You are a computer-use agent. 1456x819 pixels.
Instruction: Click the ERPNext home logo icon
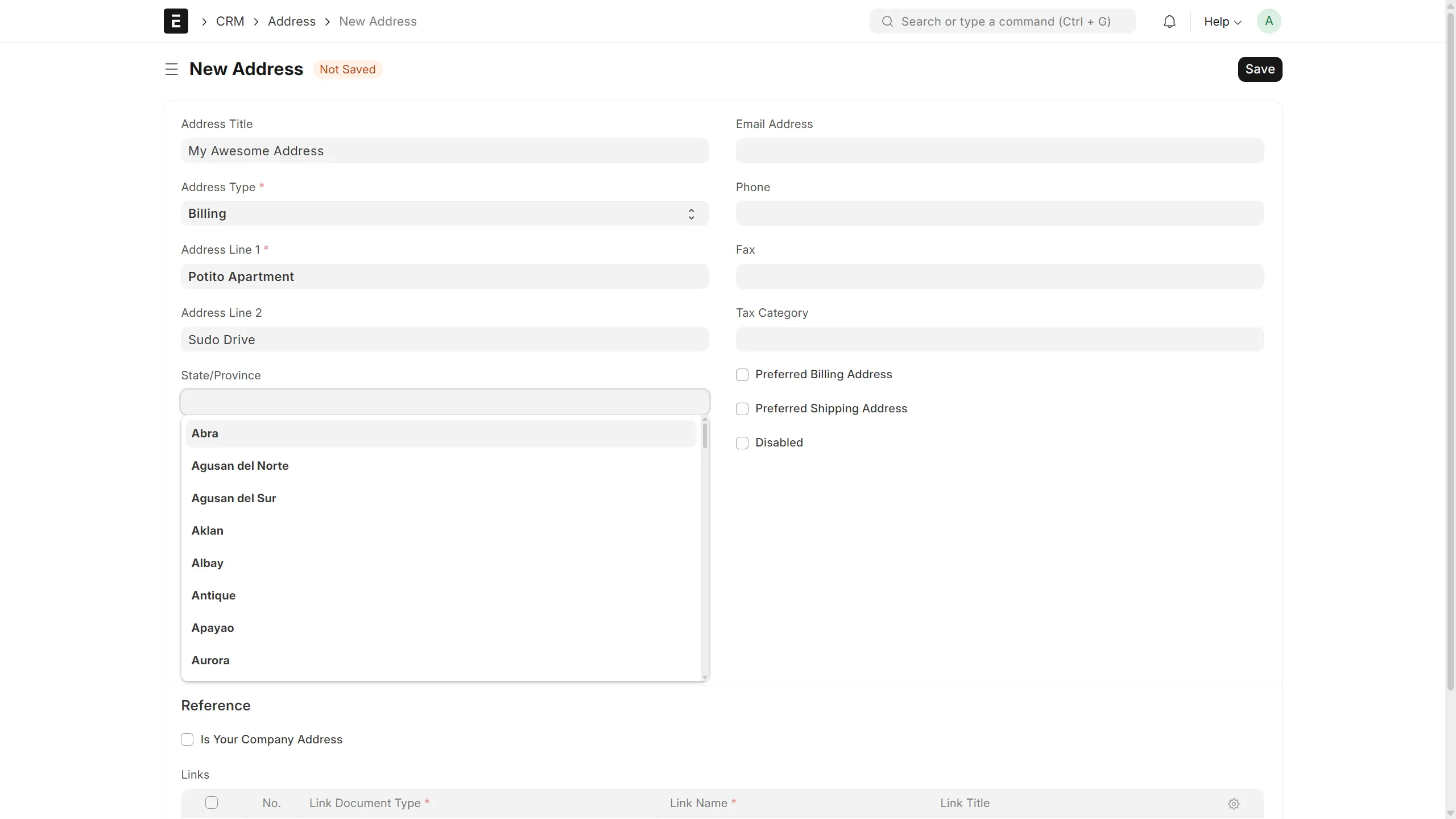(x=176, y=21)
